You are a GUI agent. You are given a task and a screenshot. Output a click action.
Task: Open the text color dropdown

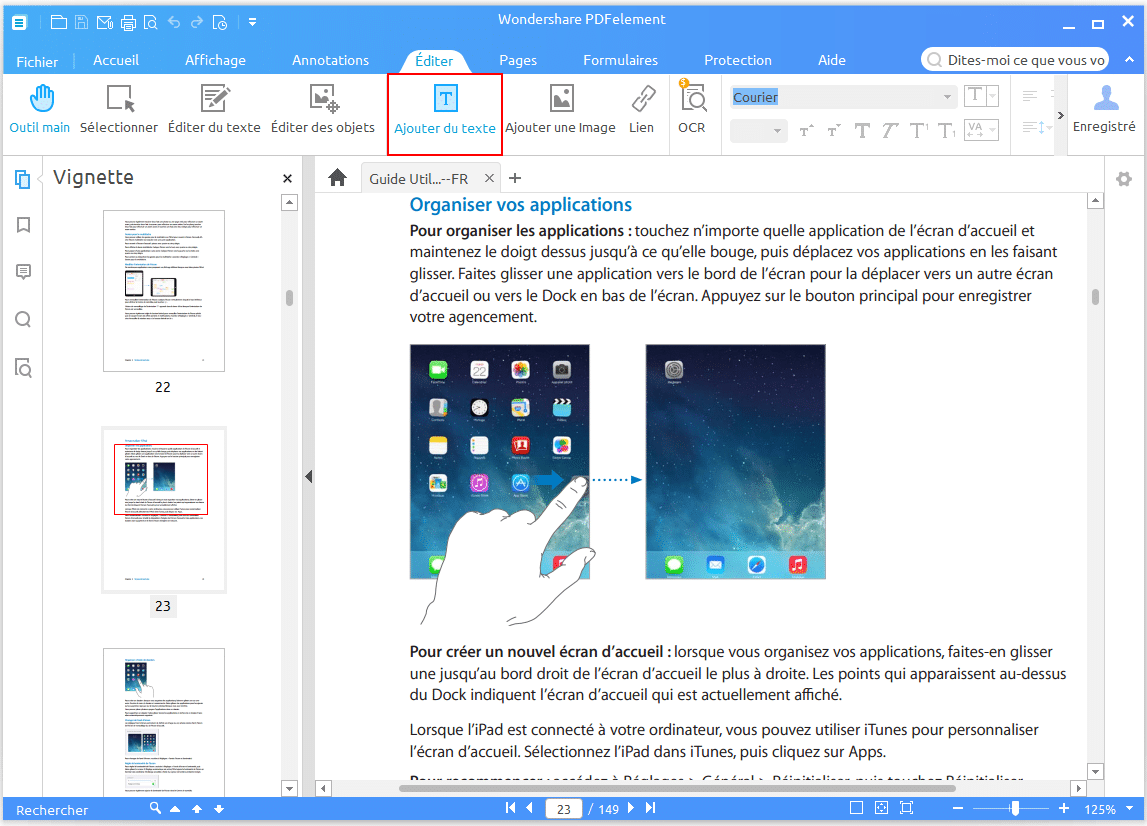pos(993,96)
